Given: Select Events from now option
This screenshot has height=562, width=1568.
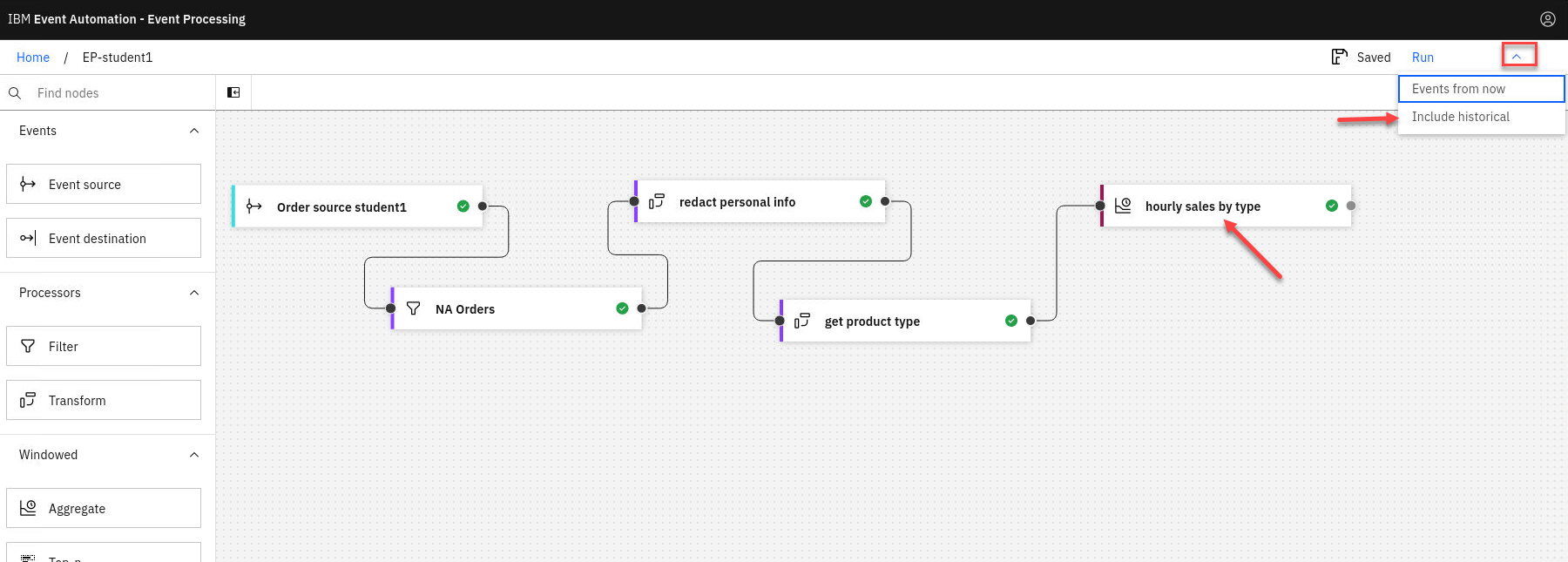Looking at the screenshot, I should click(1481, 89).
